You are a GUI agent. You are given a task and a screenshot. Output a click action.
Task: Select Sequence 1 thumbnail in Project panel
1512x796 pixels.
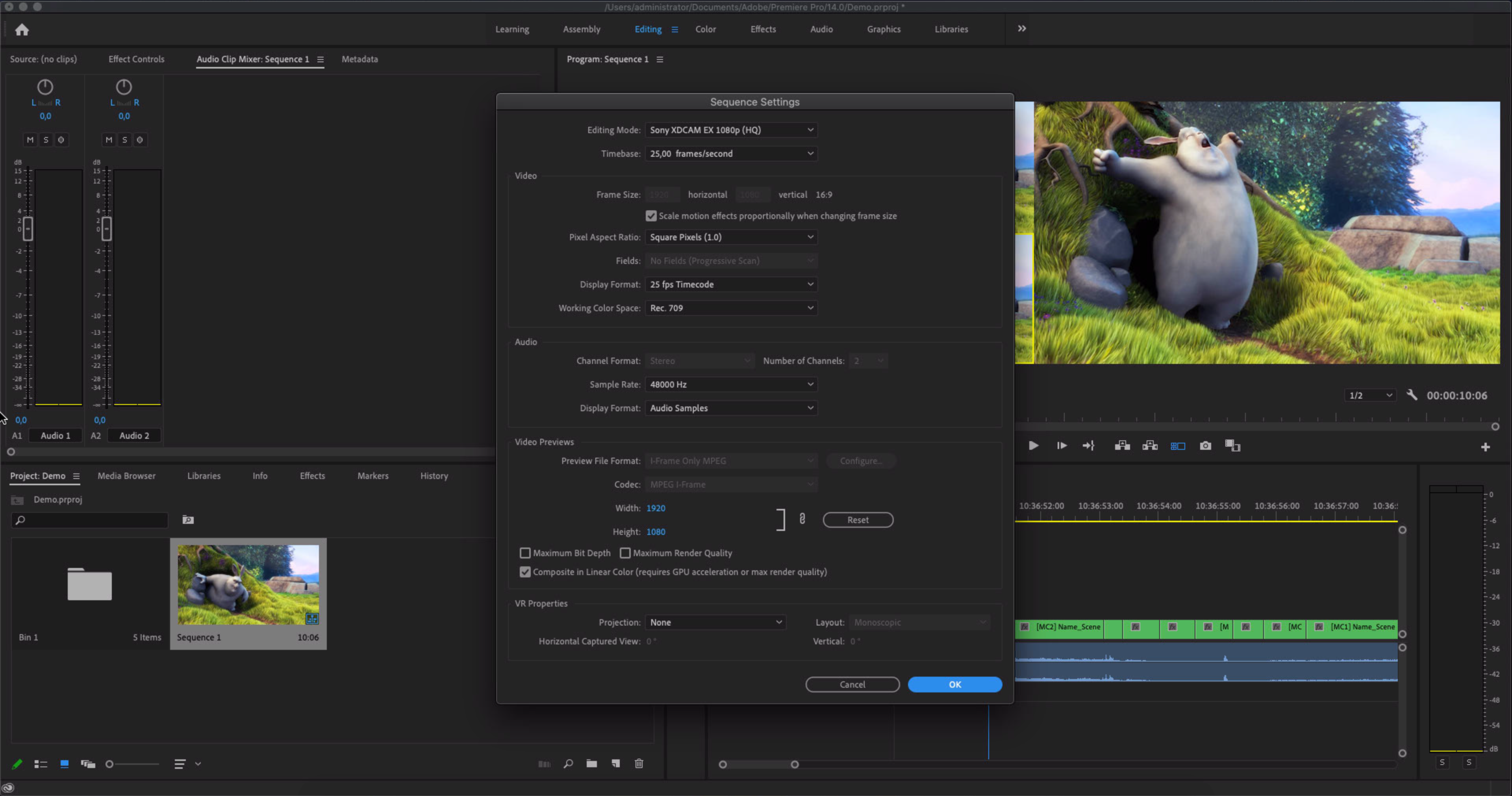click(x=248, y=584)
